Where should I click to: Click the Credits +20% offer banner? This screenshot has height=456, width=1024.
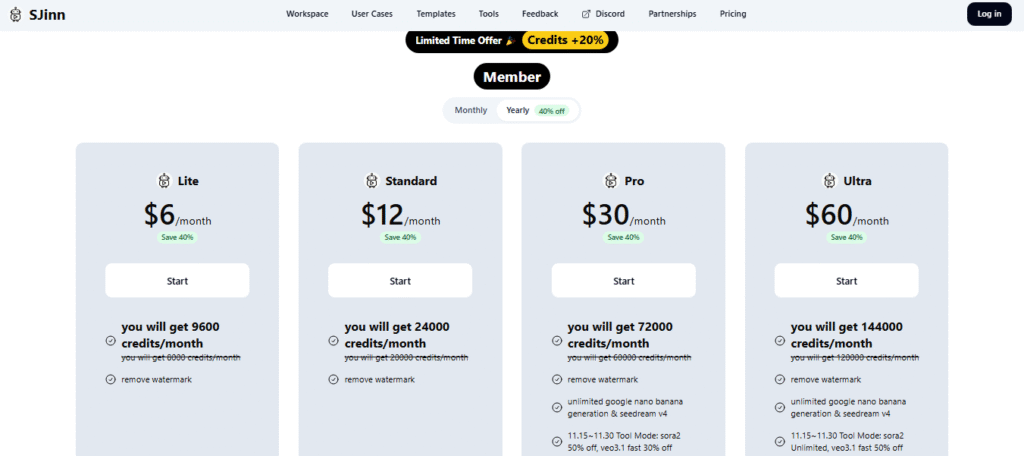tap(568, 40)
